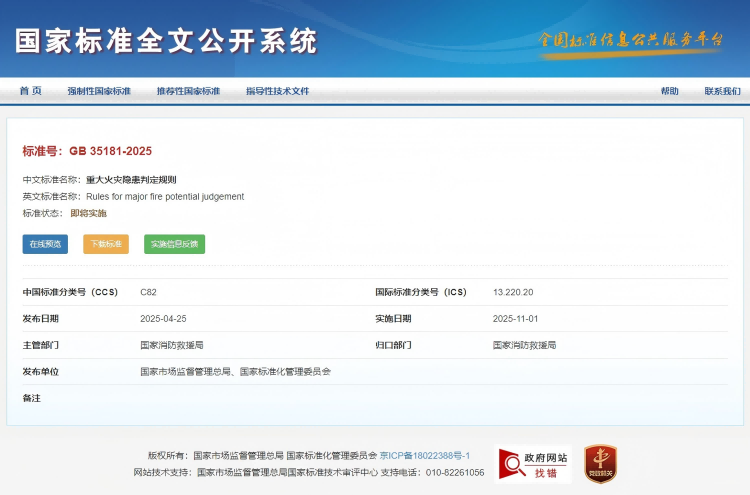Click the green 实施信息反馈 button
This screenshot has width=750, height=495.
174,244
